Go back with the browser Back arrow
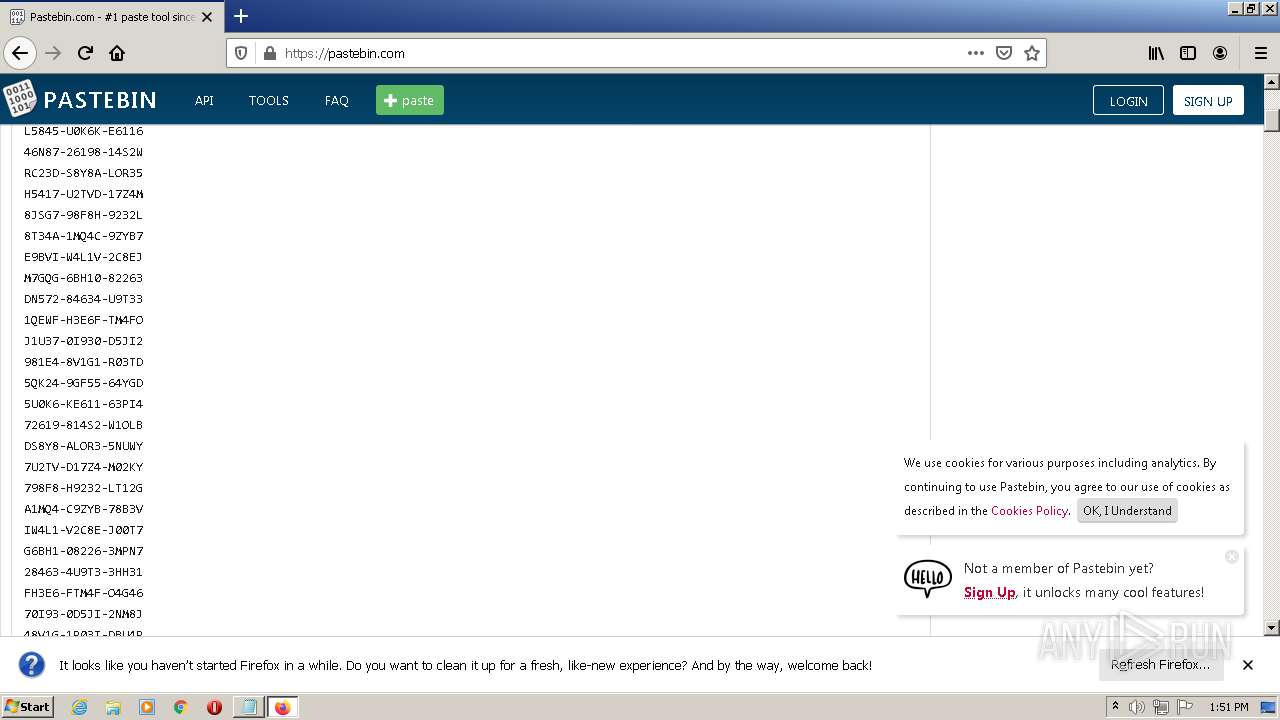1280x720 pixels. [20, 53]
